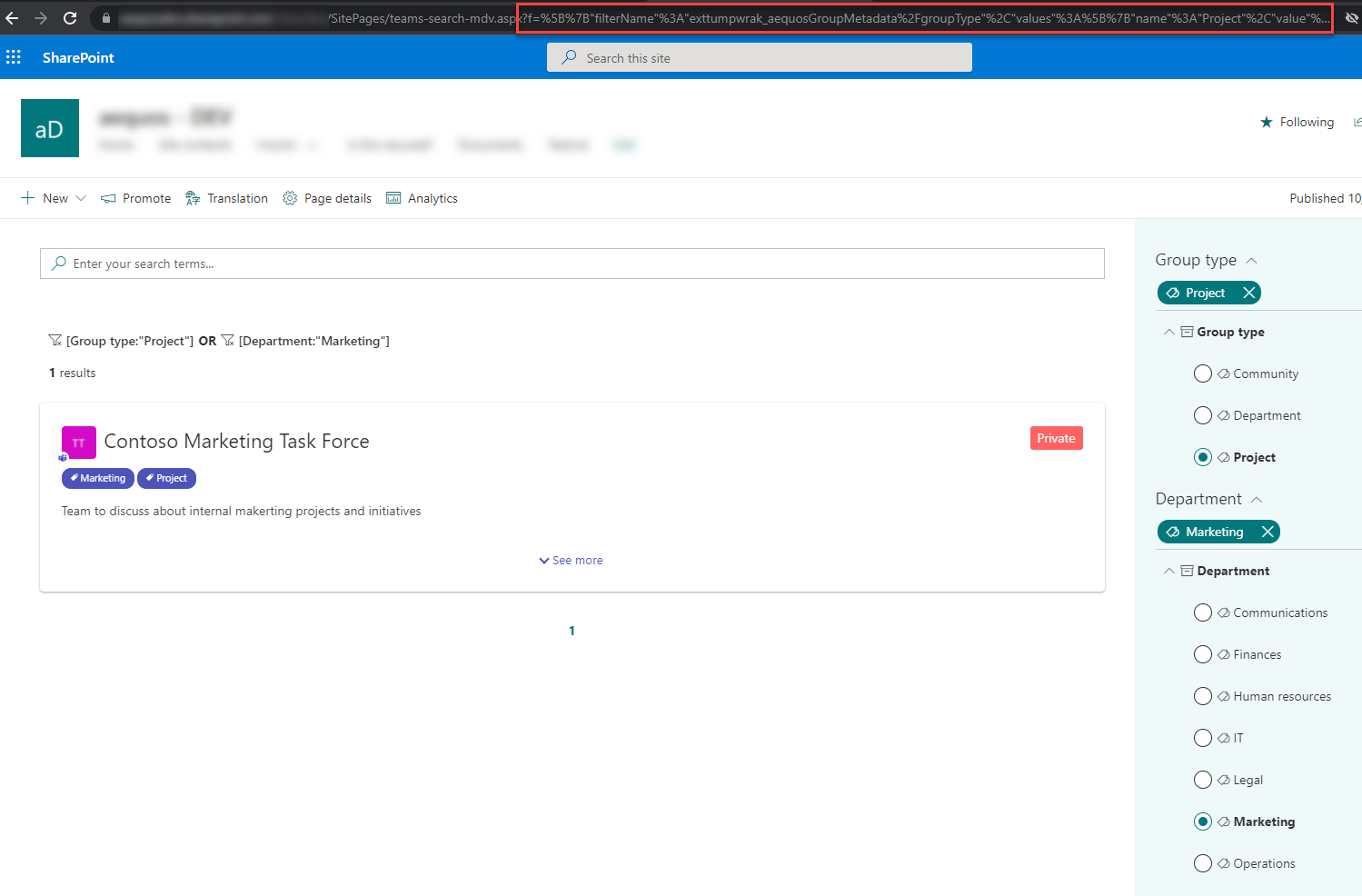This screenshot has height=896, width=1362.
Task: Reload the current page
Action: pos(70,18)
